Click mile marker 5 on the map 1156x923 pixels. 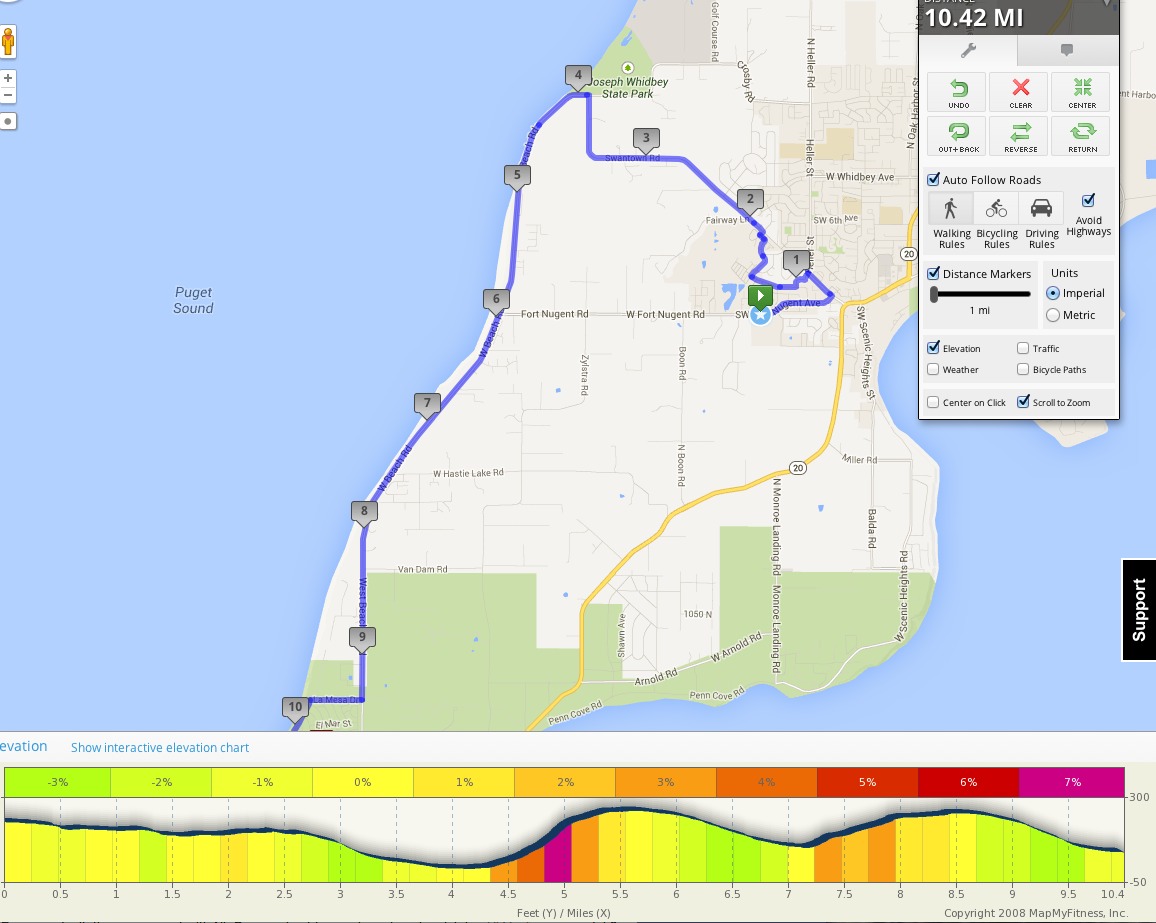tap(516, 175)
